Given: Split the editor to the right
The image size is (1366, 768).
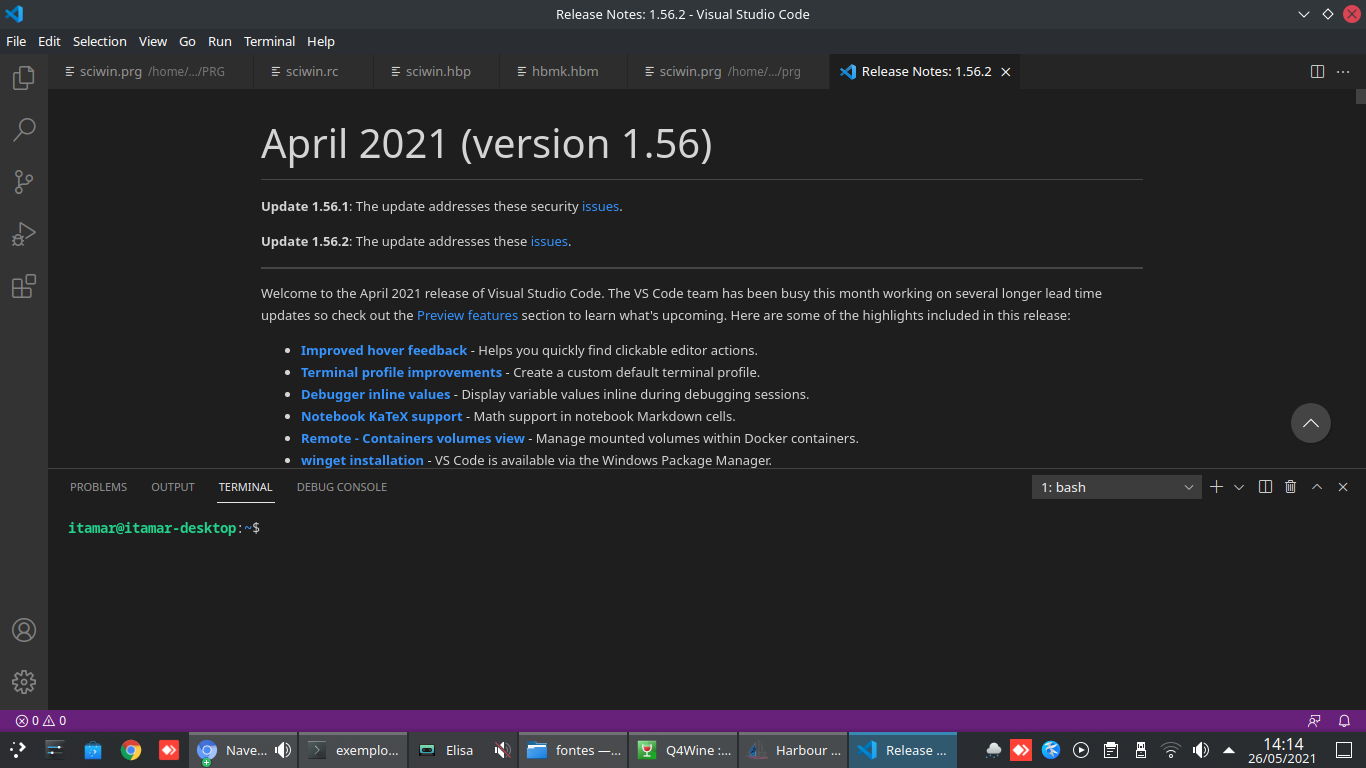Looking at the screenshot, I should 1317,72.
